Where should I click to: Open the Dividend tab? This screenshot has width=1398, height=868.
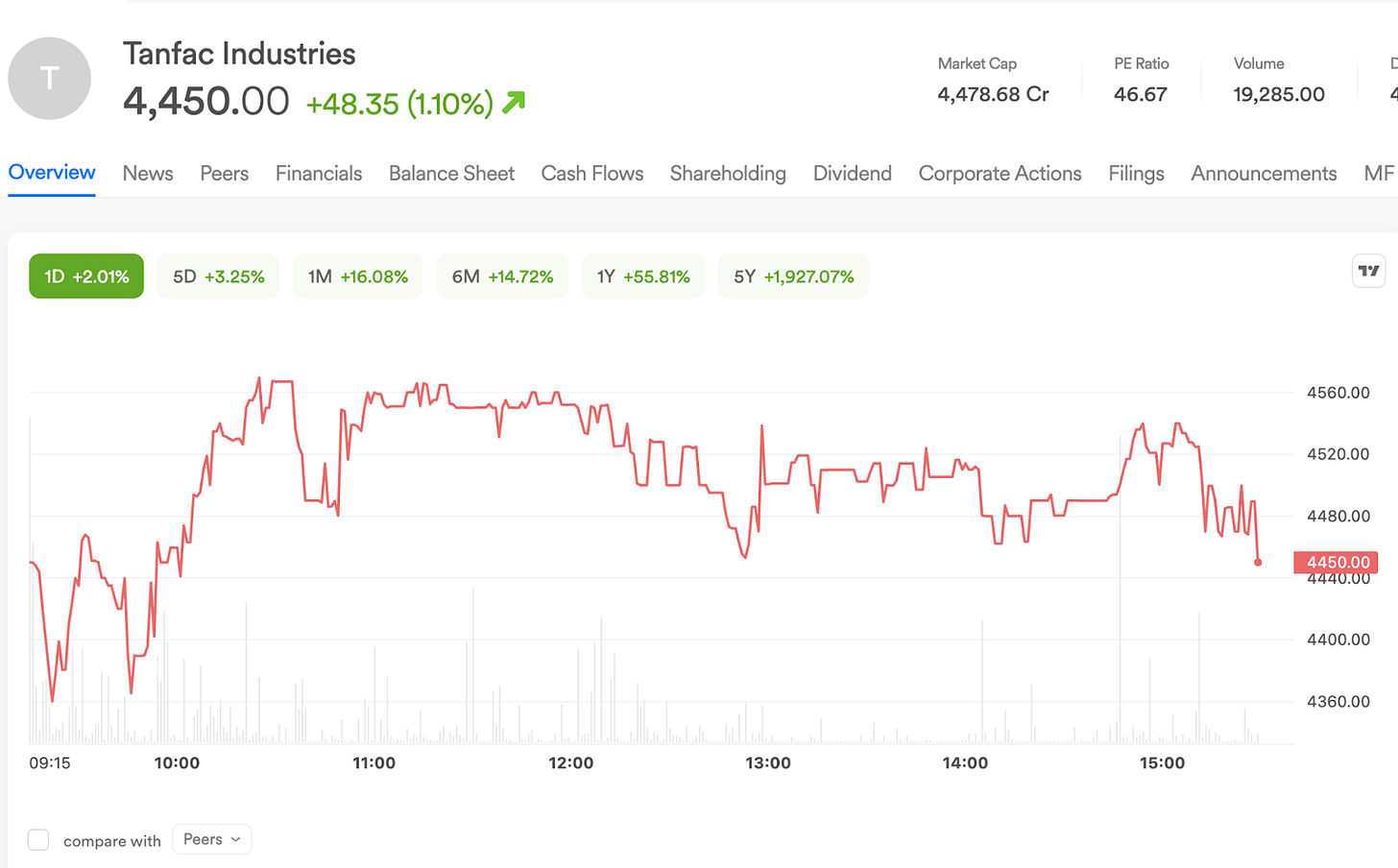[853, 174]
